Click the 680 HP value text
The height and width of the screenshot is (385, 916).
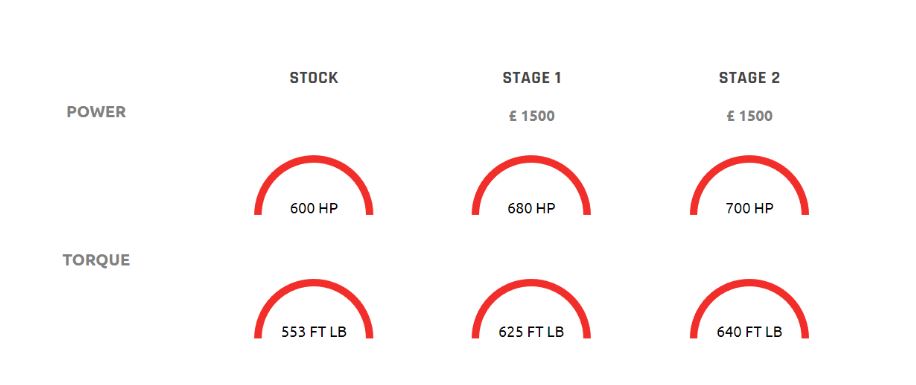point(531,208)
